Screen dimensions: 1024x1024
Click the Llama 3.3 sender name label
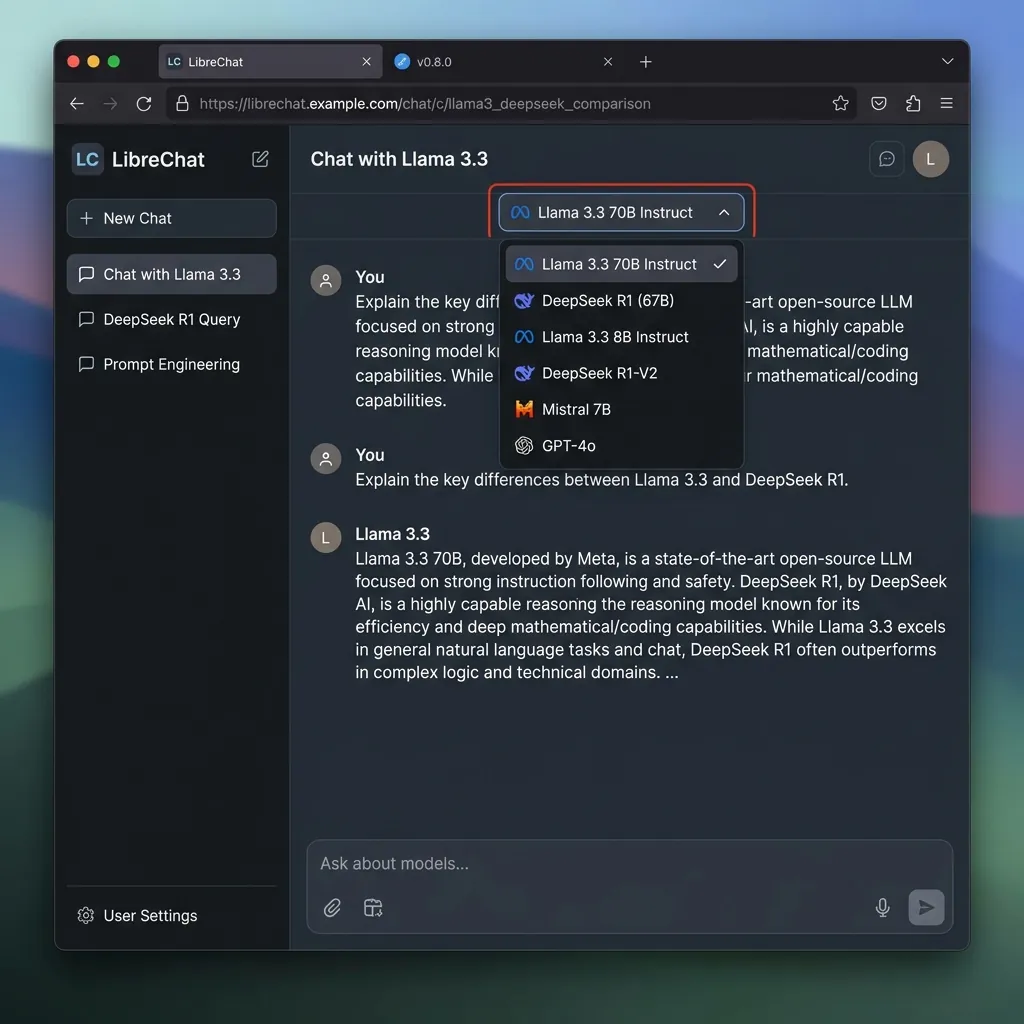(x=392, y=534)
